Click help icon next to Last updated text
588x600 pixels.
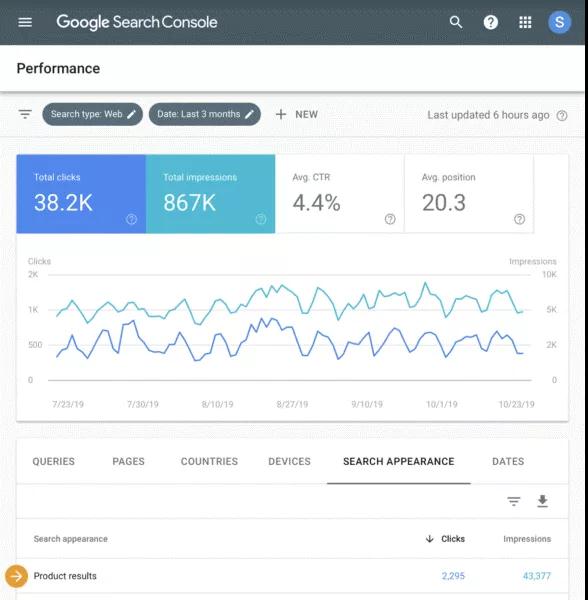tap(562, 116)
